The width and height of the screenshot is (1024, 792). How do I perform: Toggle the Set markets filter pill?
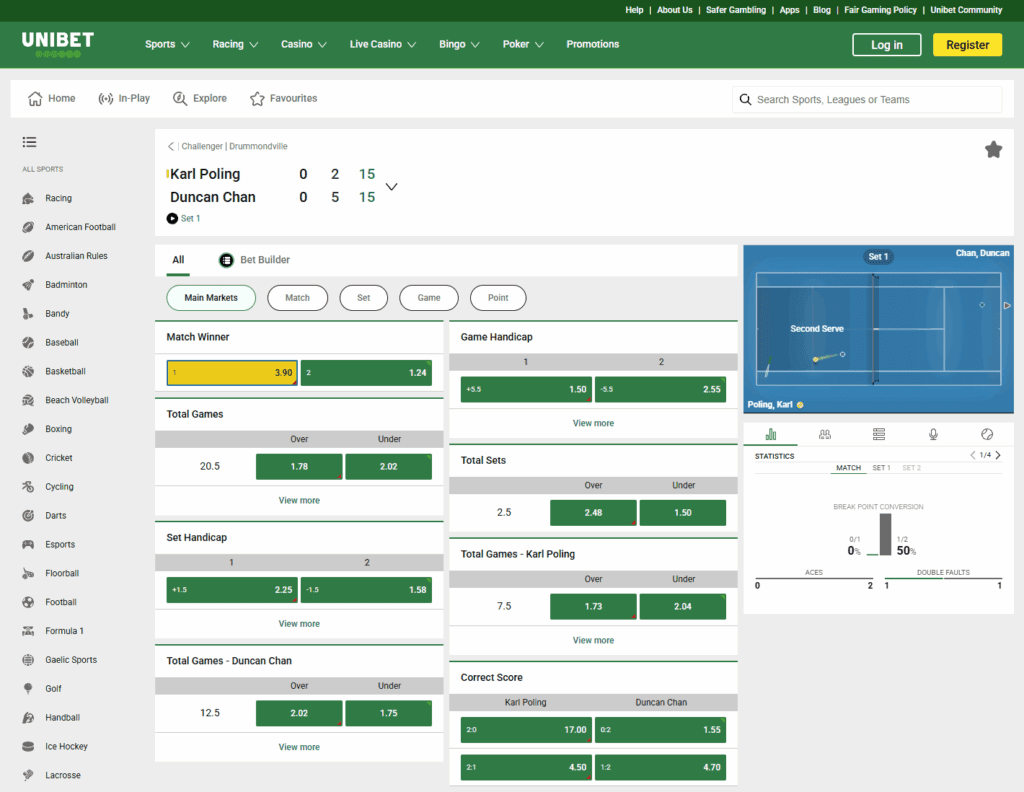[363, 297]
